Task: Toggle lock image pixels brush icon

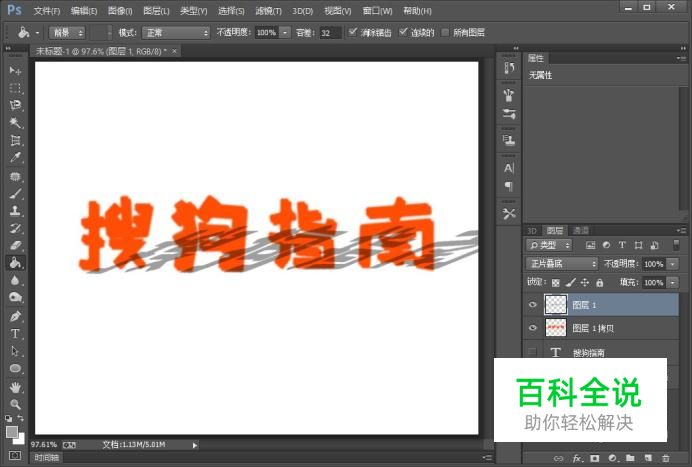Action: [x=571, y=282]
